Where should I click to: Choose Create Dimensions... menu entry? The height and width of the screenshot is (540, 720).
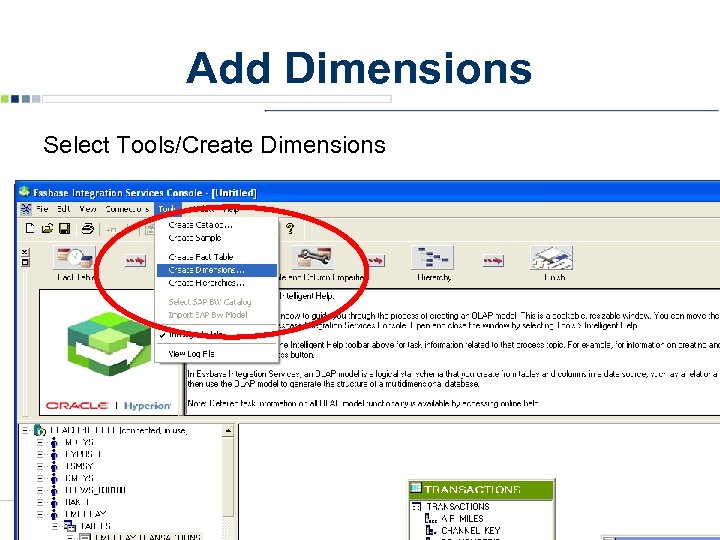coord(217,270)
